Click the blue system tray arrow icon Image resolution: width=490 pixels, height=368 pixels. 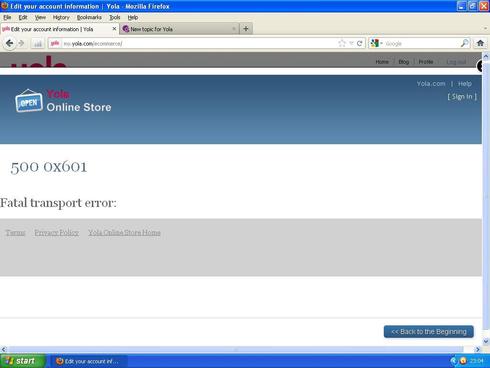pyautogui.click(x=454, y=361)
